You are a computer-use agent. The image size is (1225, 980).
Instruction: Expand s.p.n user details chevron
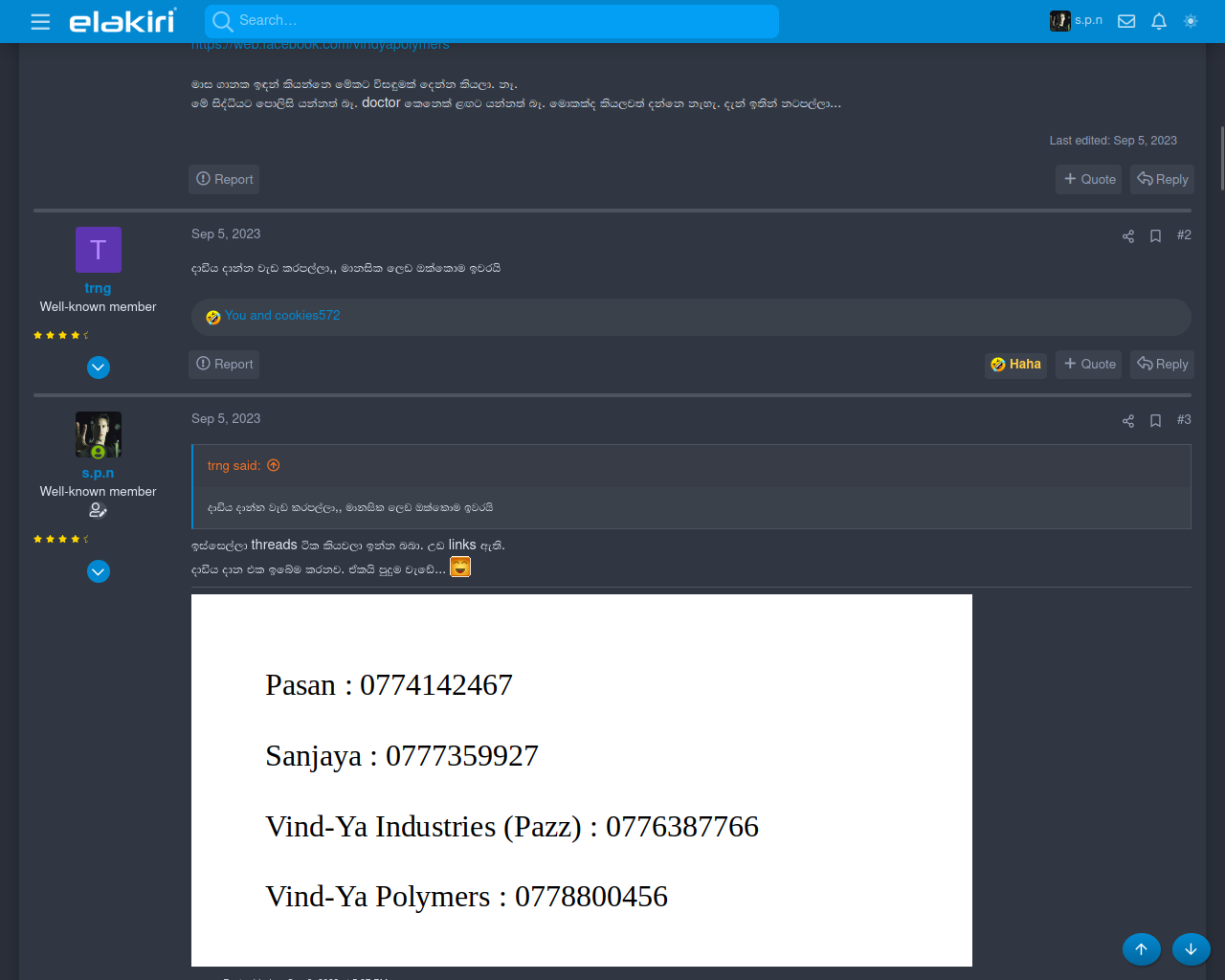[x=99, y=571]
